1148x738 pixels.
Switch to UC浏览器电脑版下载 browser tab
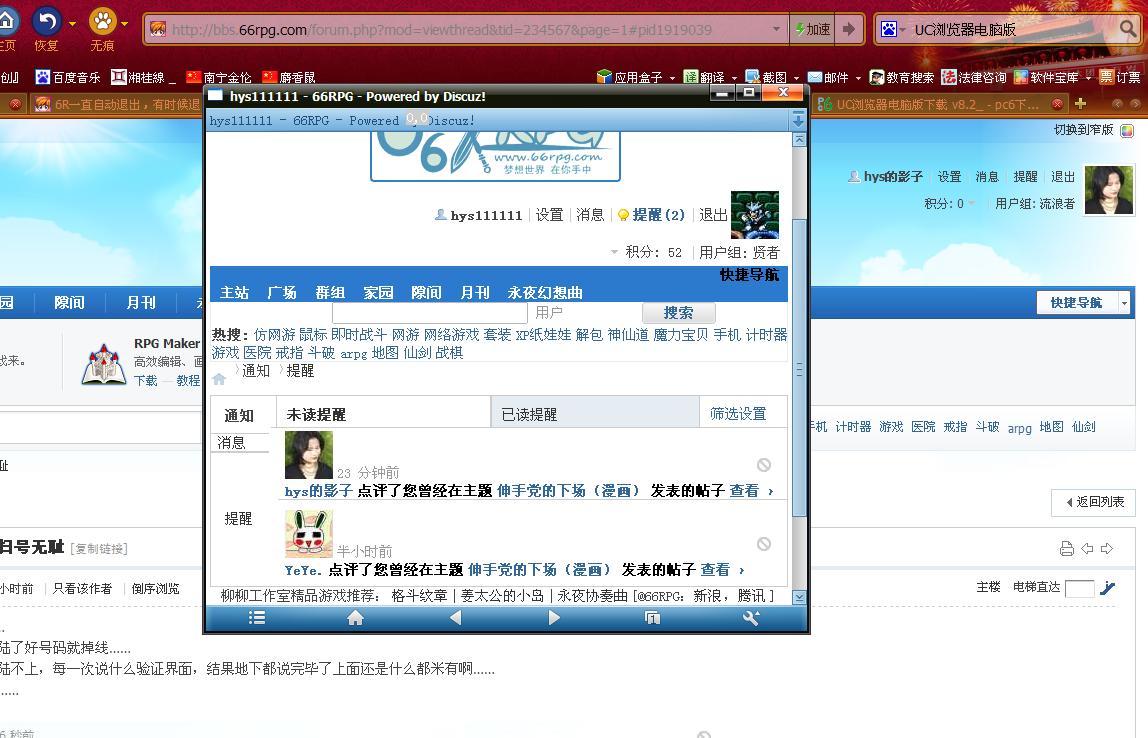coord(937,104)
